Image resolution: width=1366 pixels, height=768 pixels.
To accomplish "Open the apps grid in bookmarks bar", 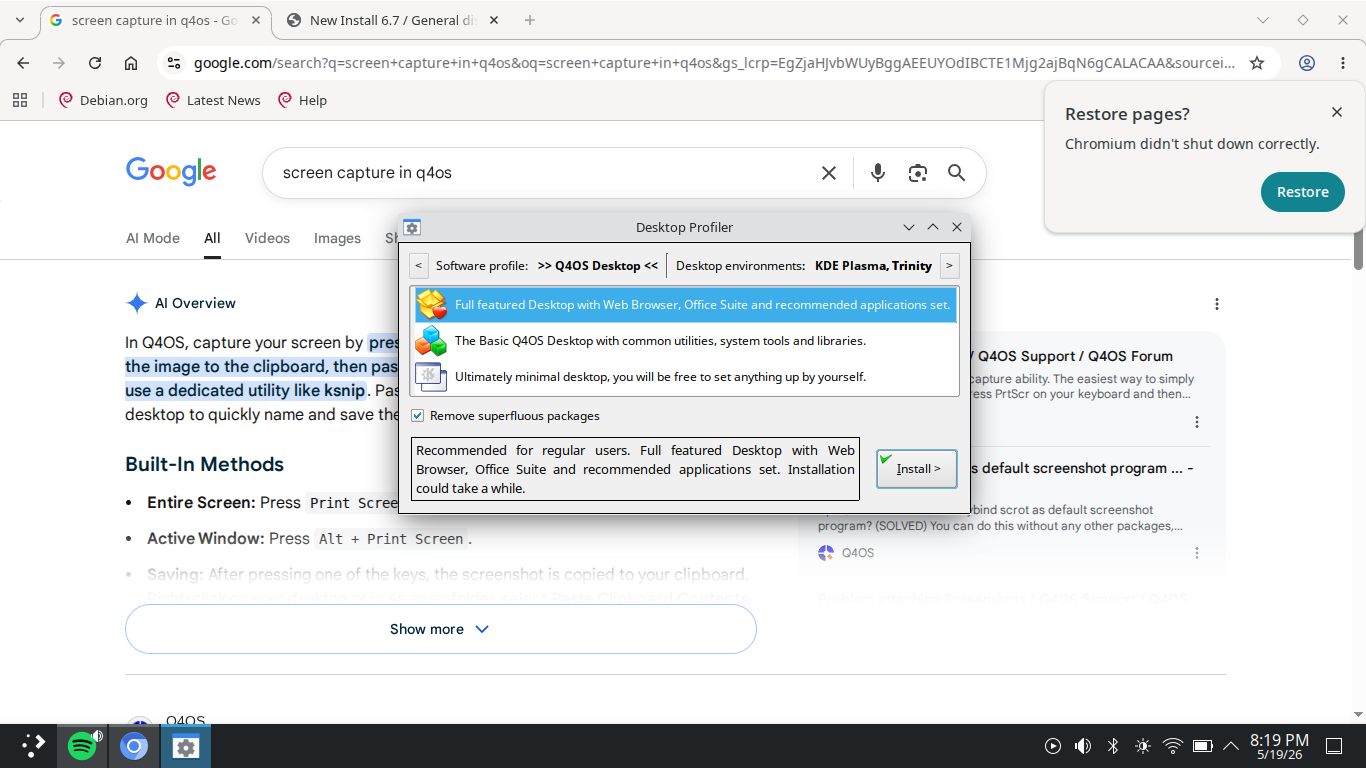I will [x=20, y=100].
